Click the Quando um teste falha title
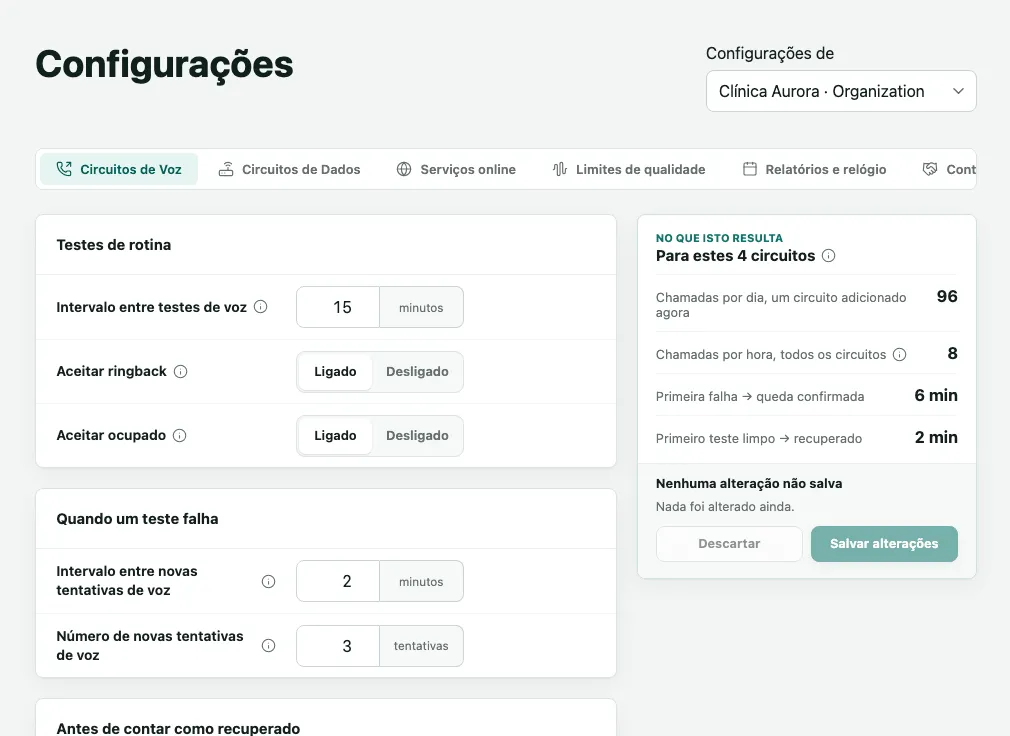Viewport: 1010px width, 736px height. point(137,519)
